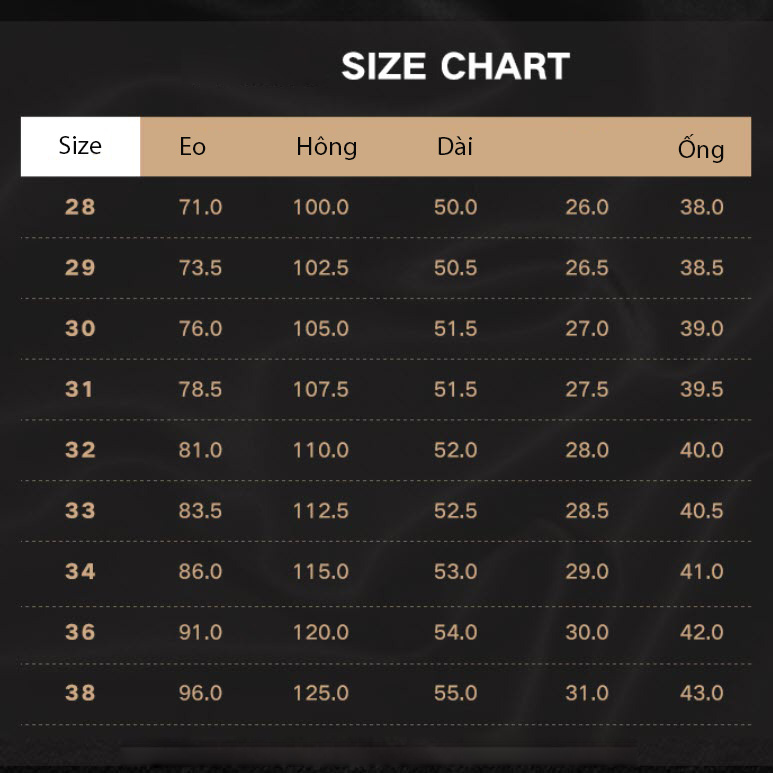Click the SIZE CHART title

tap(456, 66)
